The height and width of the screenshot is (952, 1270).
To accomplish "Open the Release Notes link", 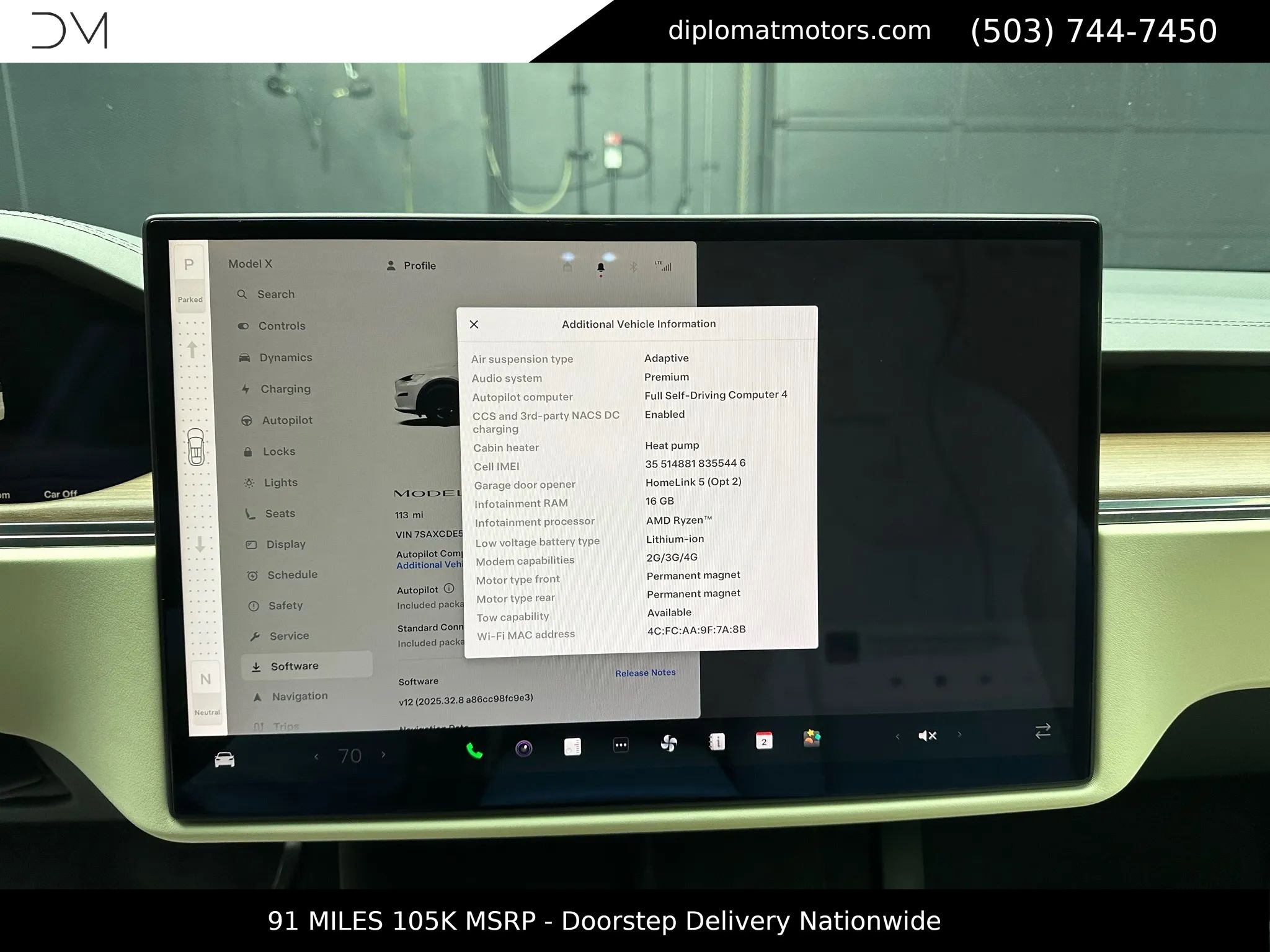I will [645, 672].
